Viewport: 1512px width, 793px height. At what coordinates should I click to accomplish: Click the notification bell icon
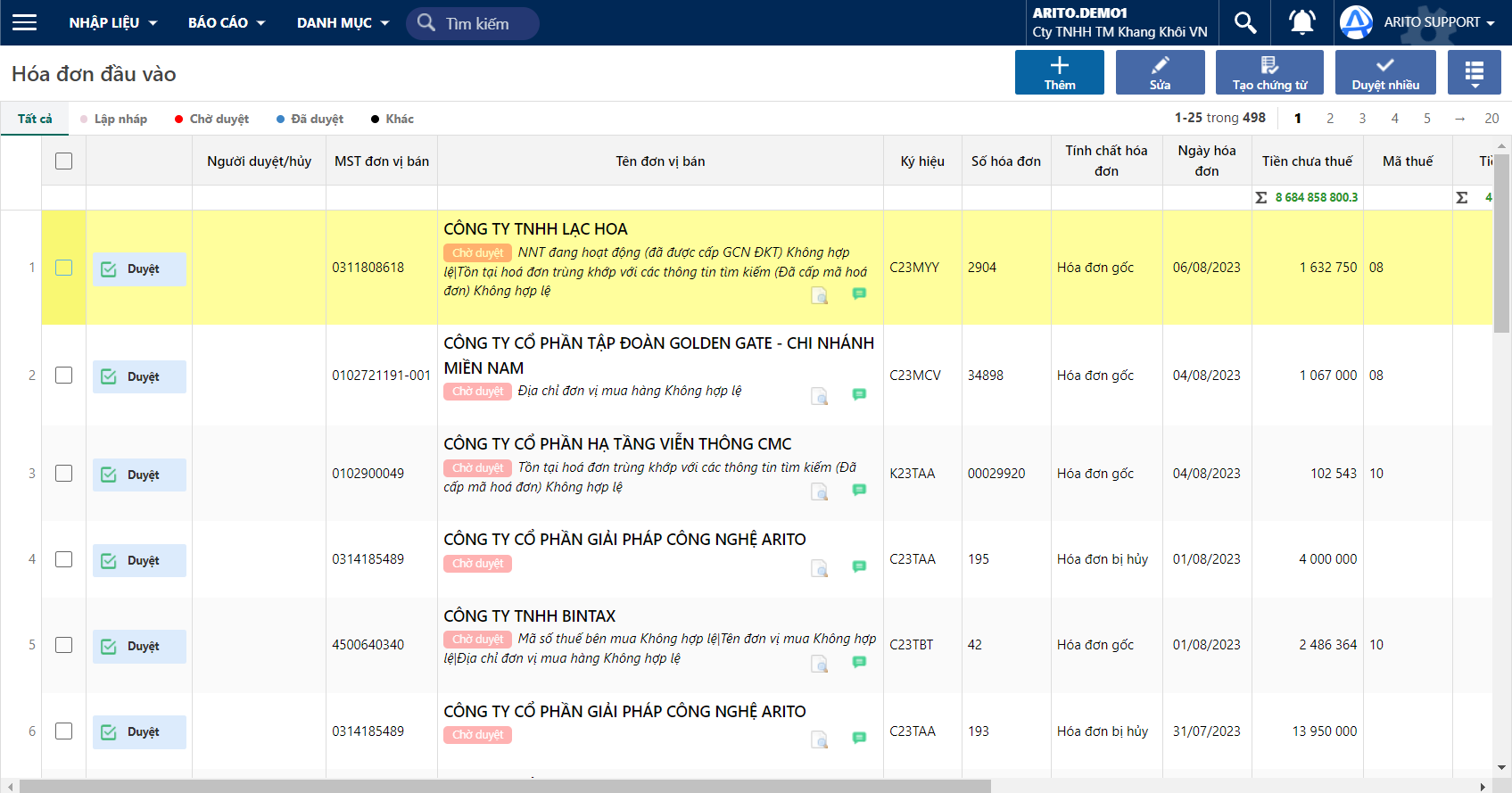1301,22
